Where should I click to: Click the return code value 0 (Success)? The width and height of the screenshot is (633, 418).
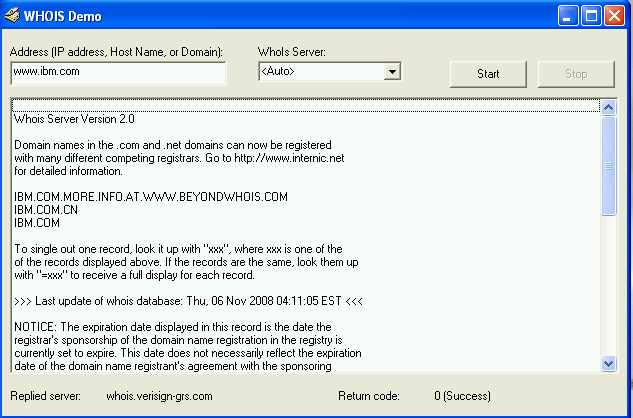click(x=463, y=396)
